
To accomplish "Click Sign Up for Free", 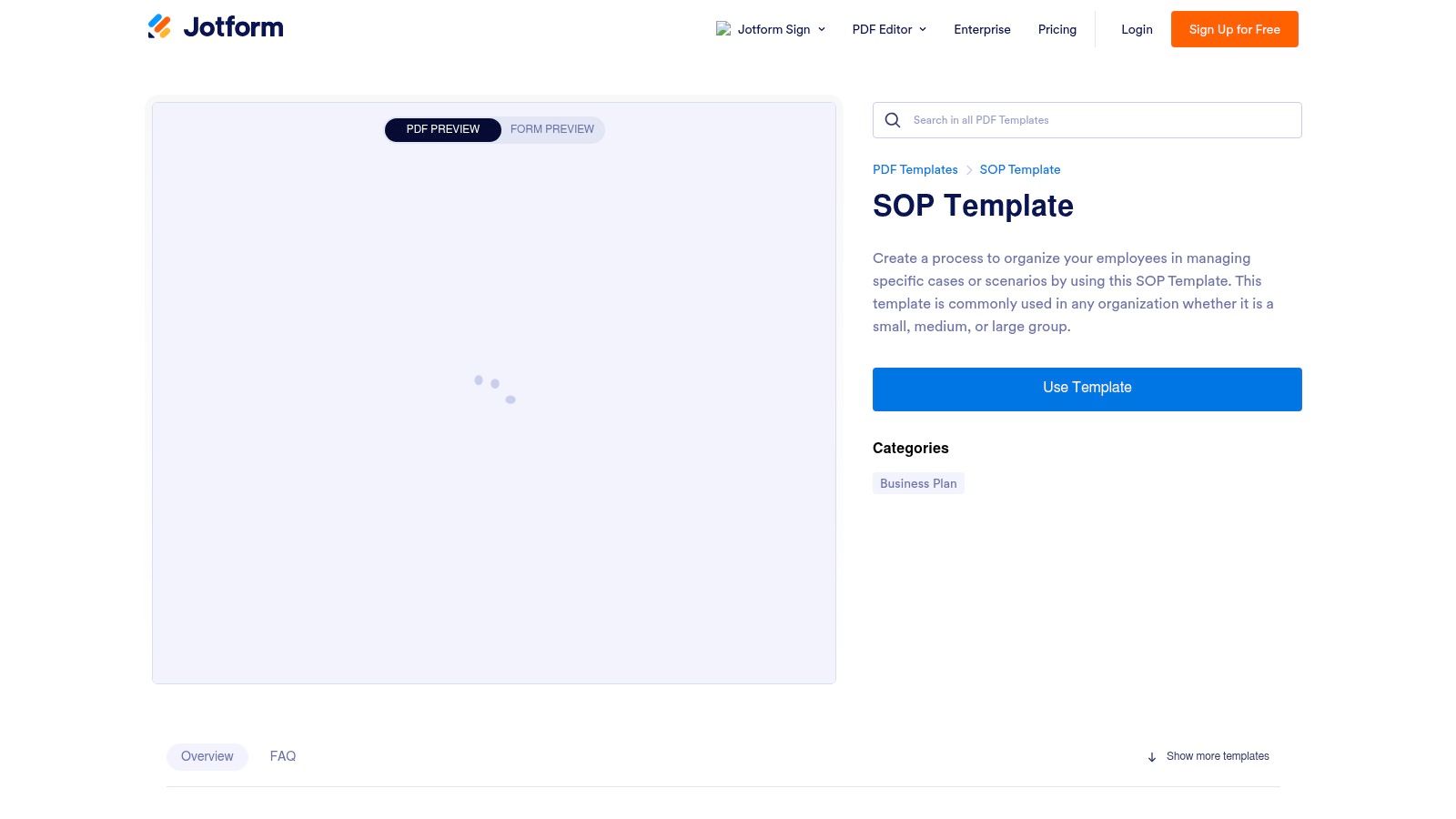I will click(x=1234, y=28).
